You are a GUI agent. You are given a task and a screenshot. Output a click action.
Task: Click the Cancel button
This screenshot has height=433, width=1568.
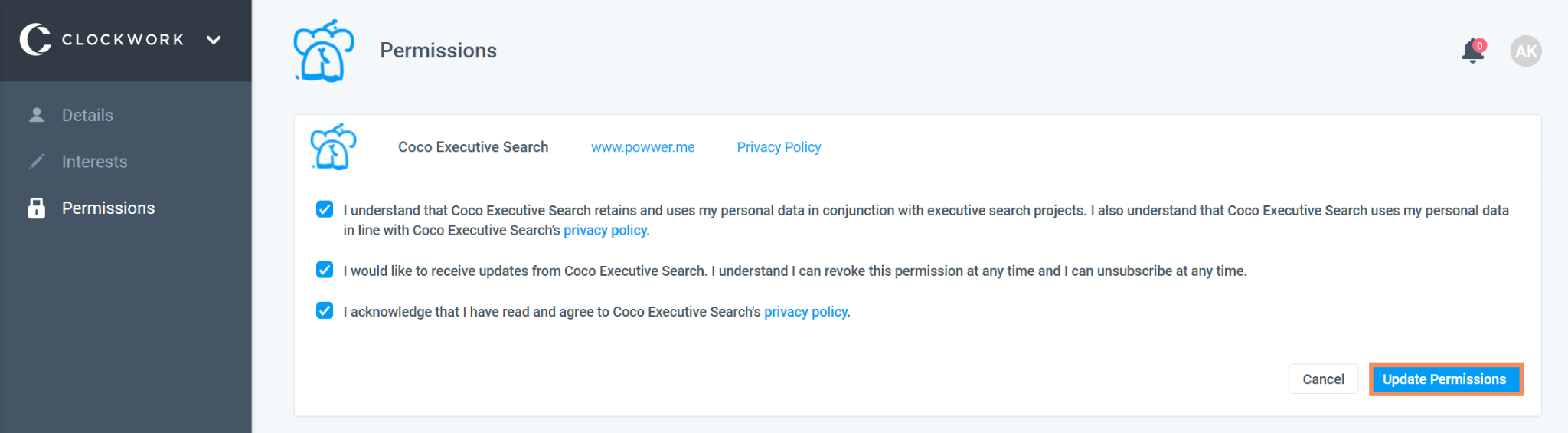1323,379
